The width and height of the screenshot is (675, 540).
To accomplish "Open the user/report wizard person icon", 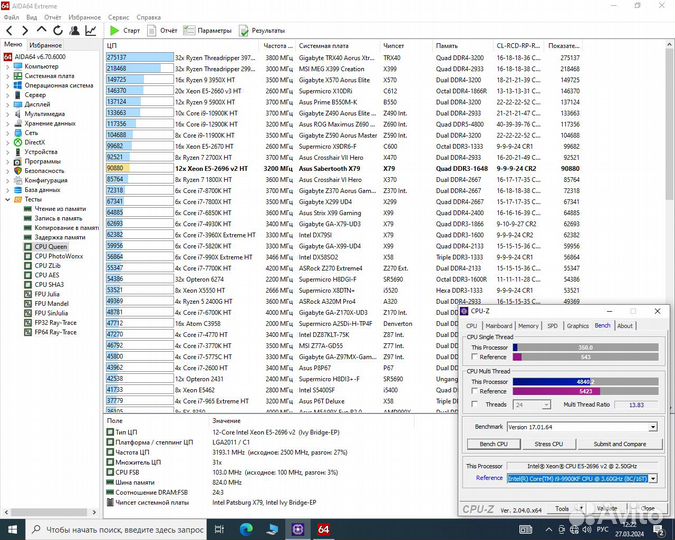I will click(x=74, y=31).
